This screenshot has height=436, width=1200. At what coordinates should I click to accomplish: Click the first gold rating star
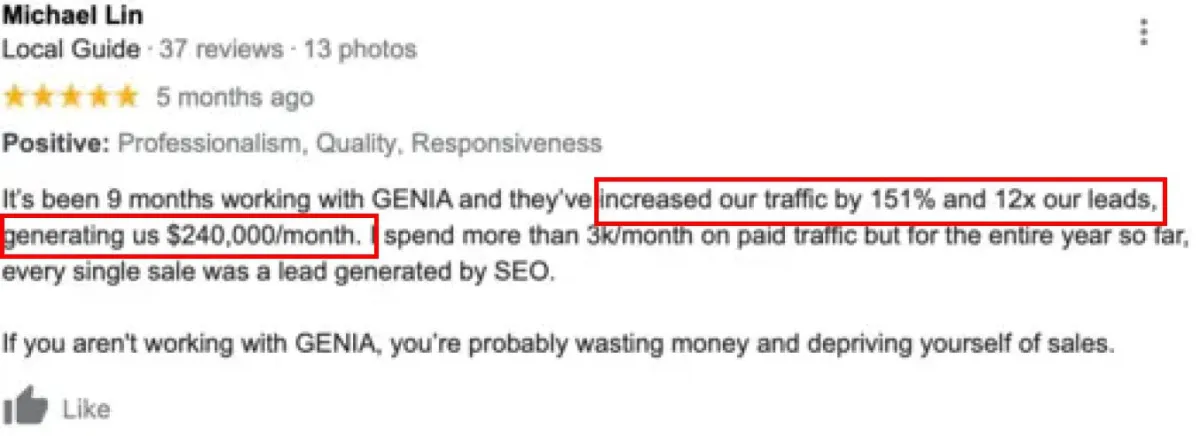point(17,97)
